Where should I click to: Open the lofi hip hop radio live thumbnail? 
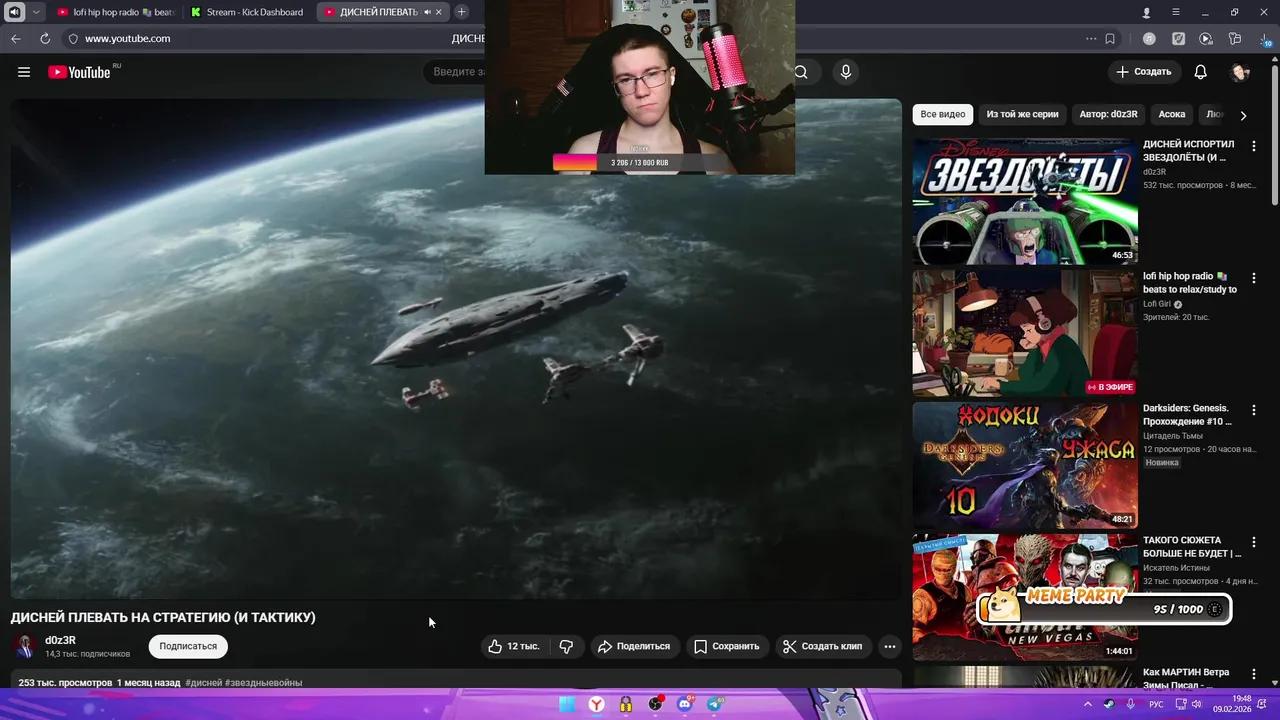pyautogui.click(x=1025, y=333)
